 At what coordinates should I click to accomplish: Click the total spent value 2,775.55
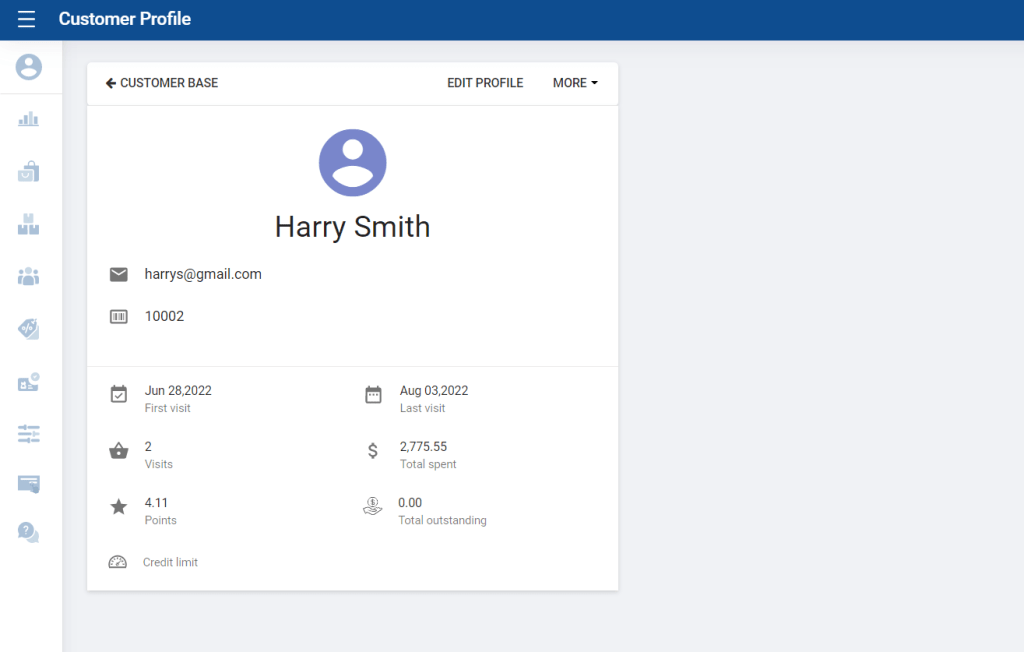click(424, 447)
